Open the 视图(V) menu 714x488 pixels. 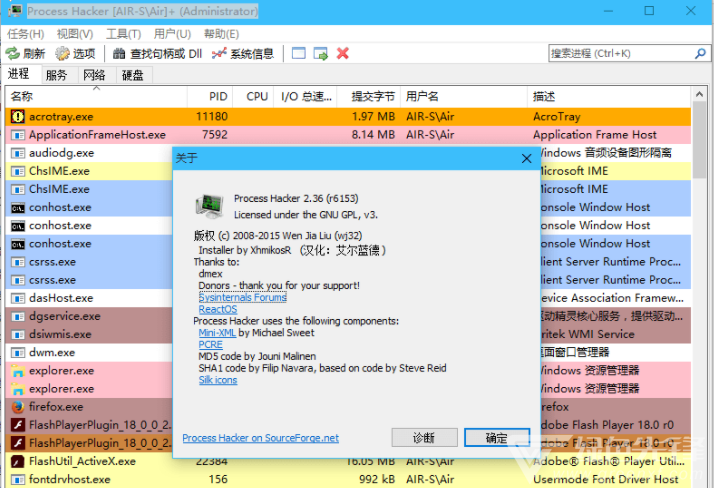coord(75,34)
